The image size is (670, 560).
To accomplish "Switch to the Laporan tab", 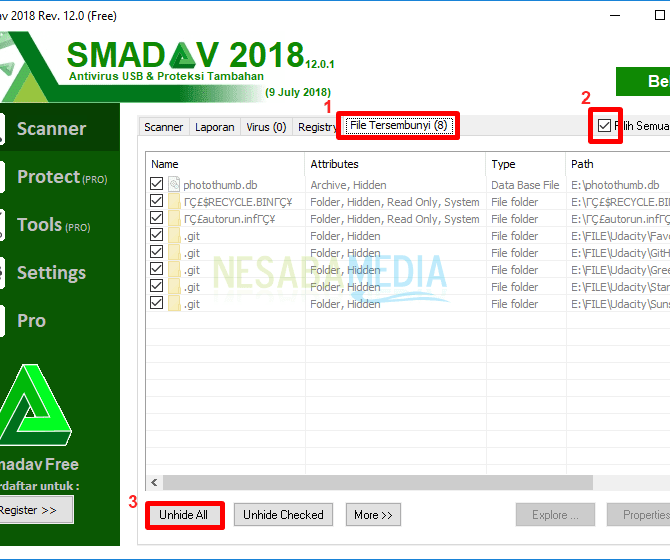I will (x=215, y=127).
